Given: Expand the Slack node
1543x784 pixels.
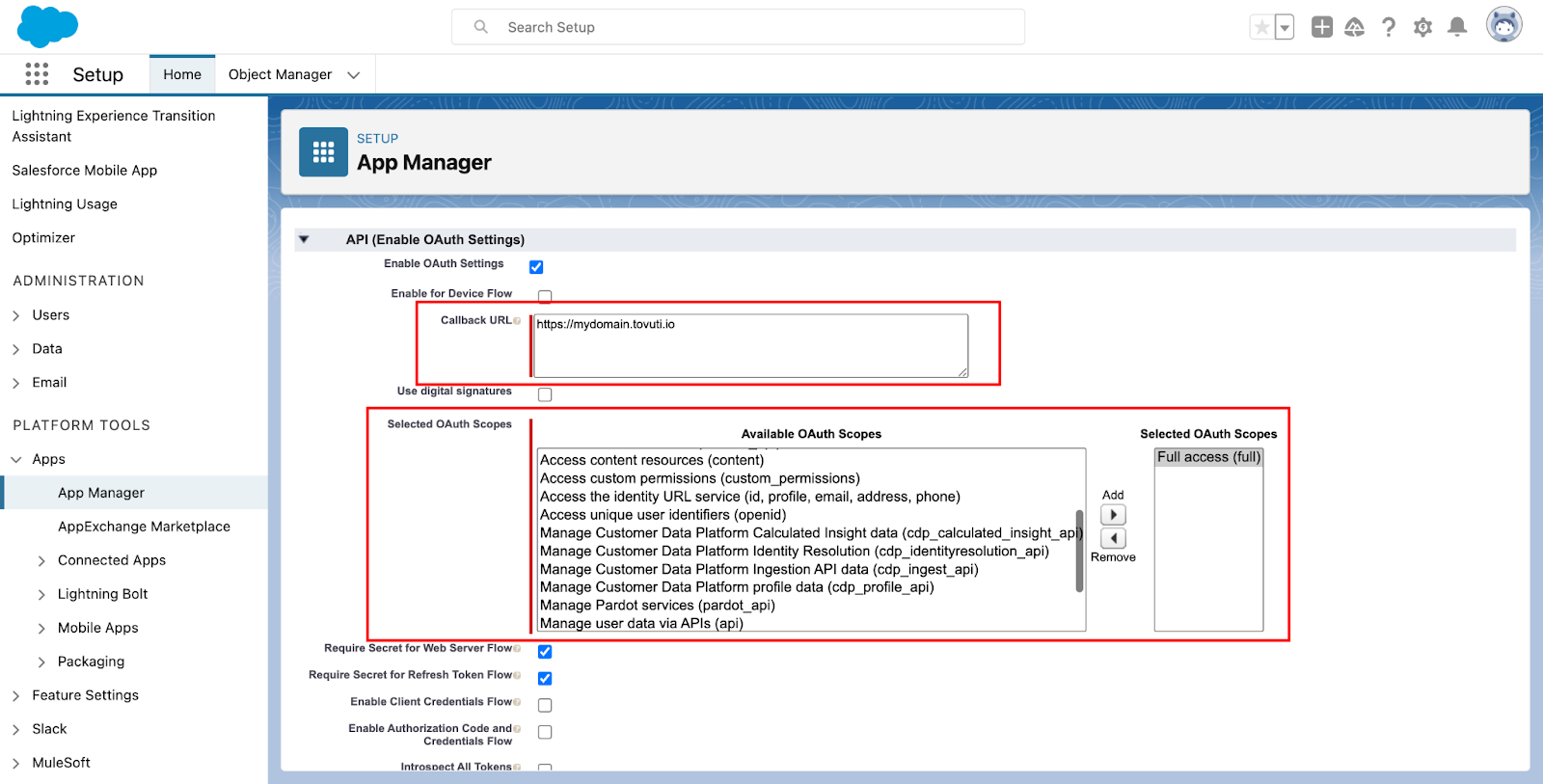Looking at the screenshot, I should pos(16,730).
